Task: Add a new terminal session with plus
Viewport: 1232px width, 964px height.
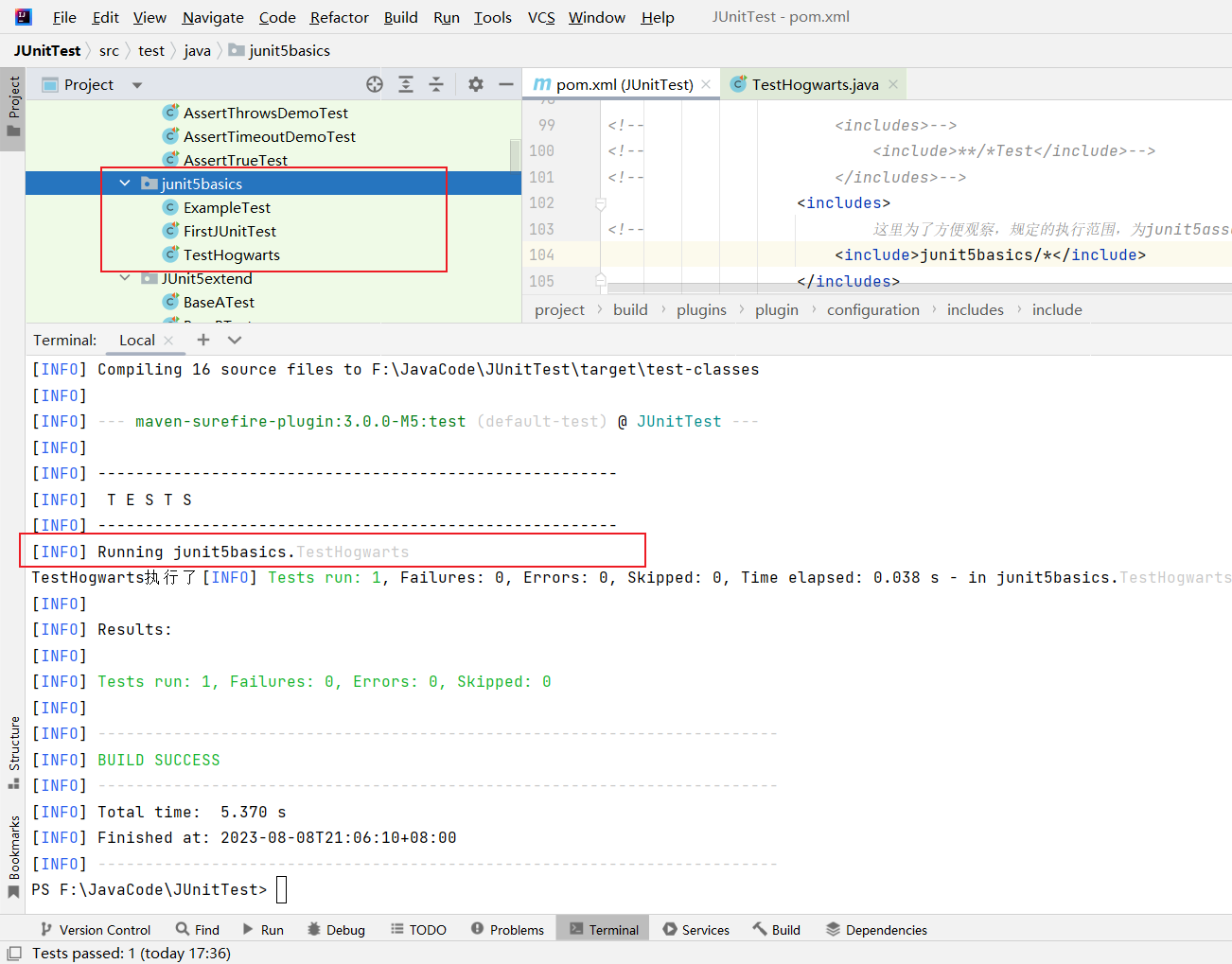Action: pyautogui.click(x=203, y=340)
